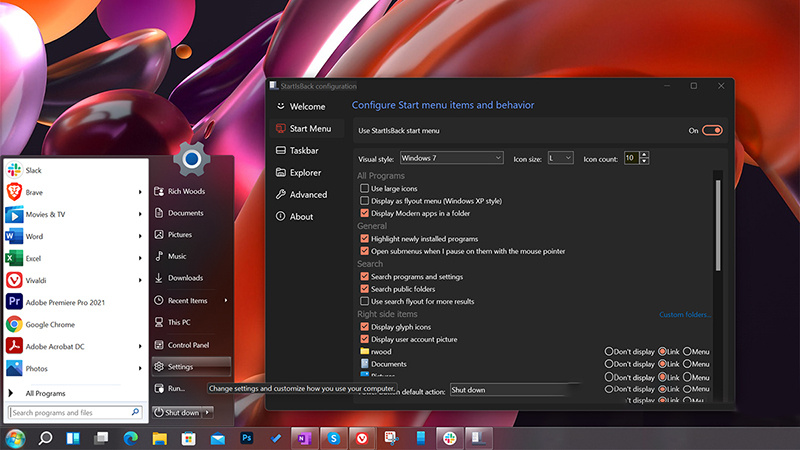Increase Icon count with the up arrow
This screenshot has width=800, height=450.
[644, 155]
